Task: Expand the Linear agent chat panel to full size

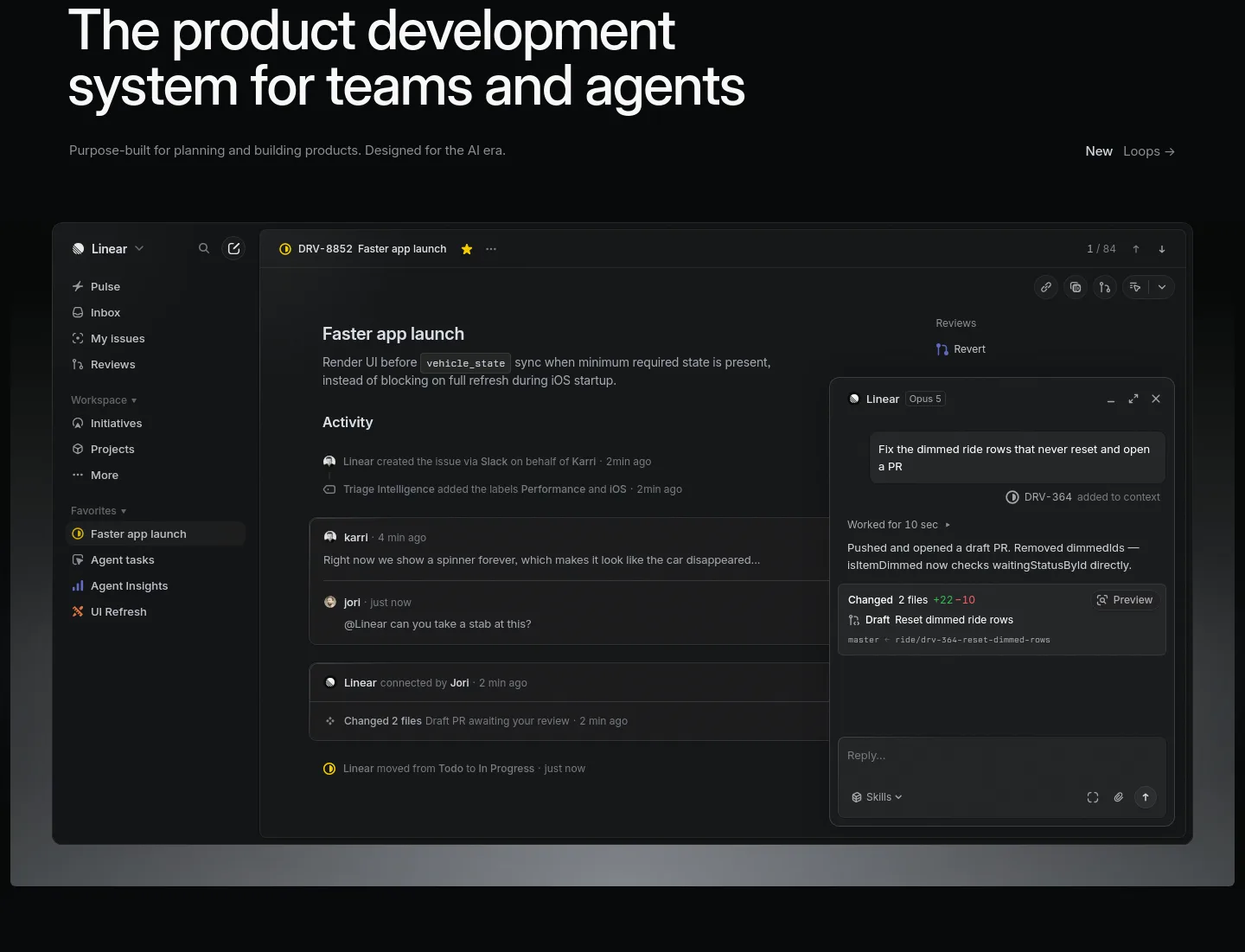Action: tap(1133, 399)
